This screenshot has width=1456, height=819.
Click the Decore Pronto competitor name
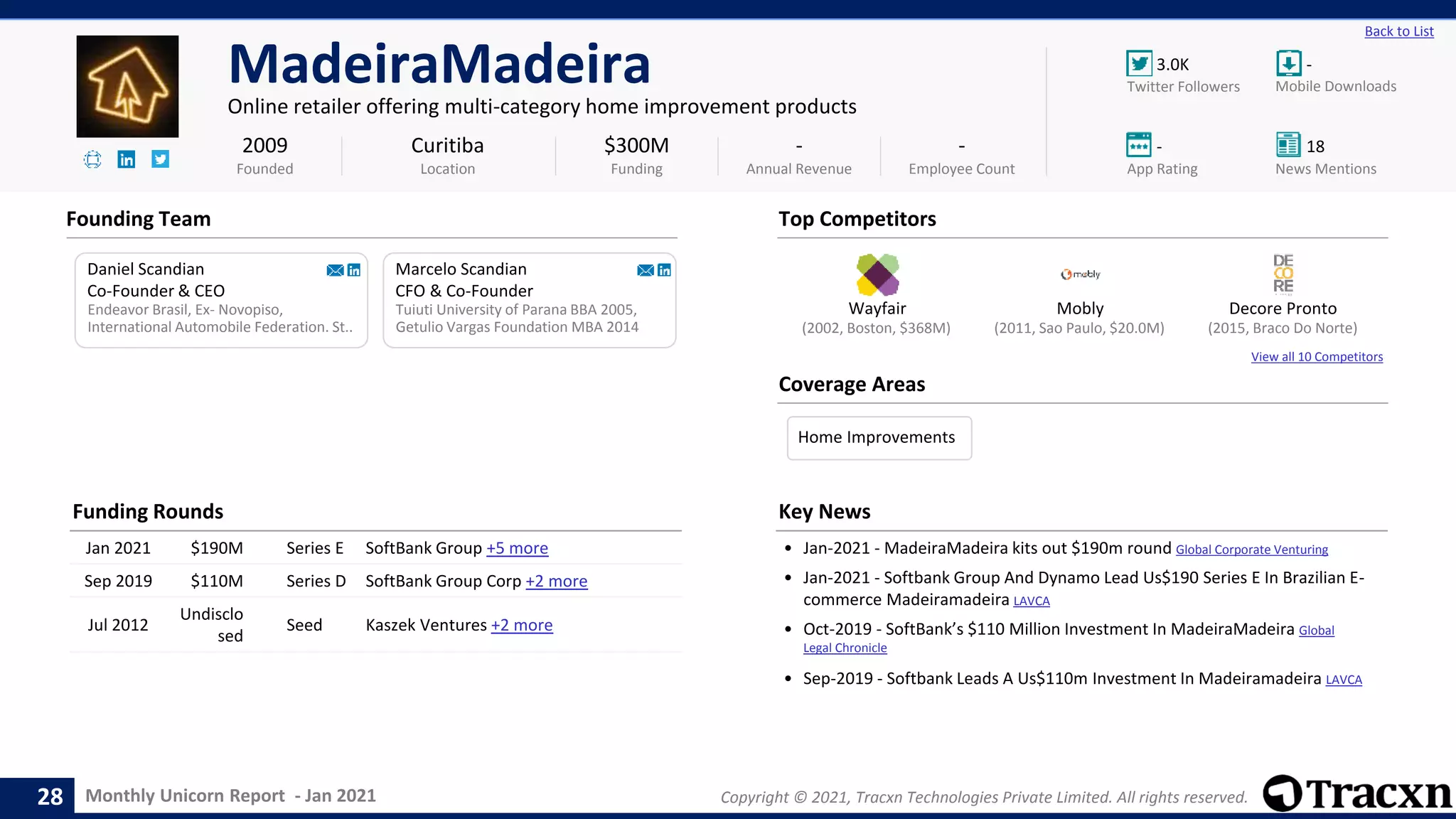pos(1283,309)
